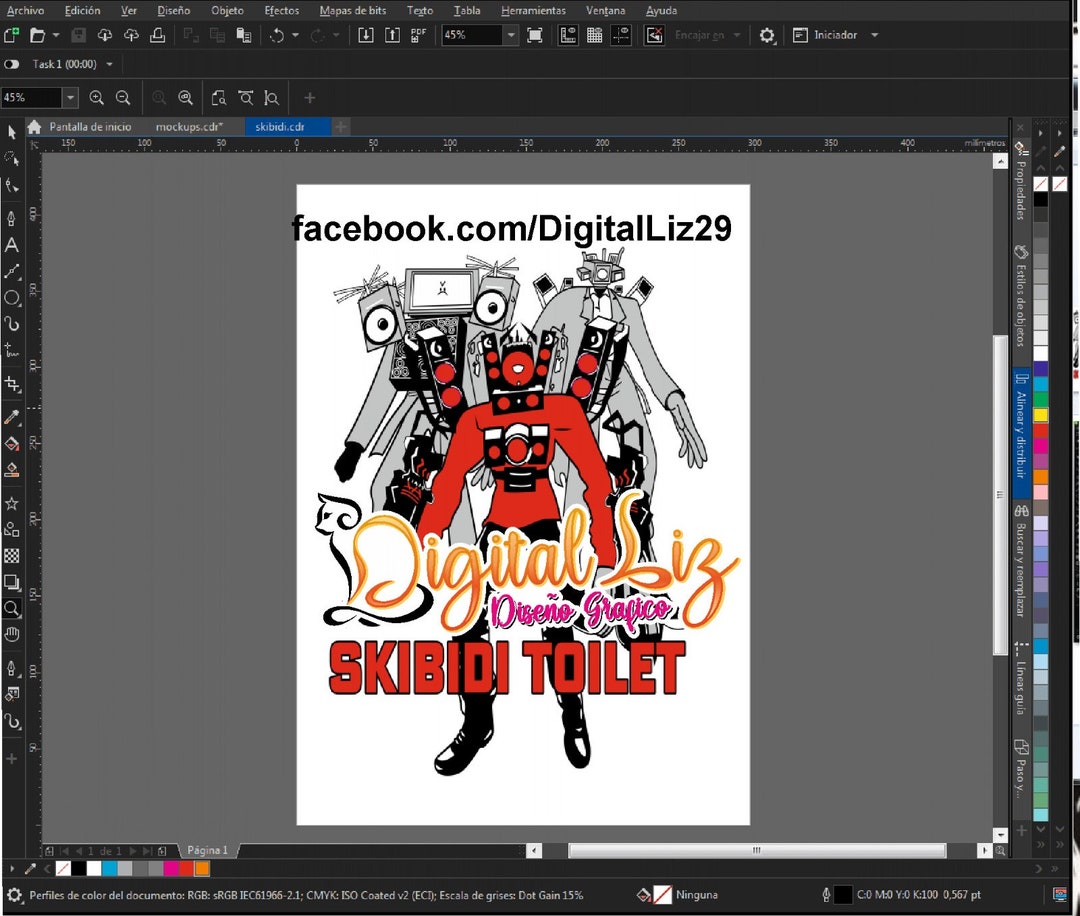
Task: Select the red swatch in the color palette
Action: point(187,868)
